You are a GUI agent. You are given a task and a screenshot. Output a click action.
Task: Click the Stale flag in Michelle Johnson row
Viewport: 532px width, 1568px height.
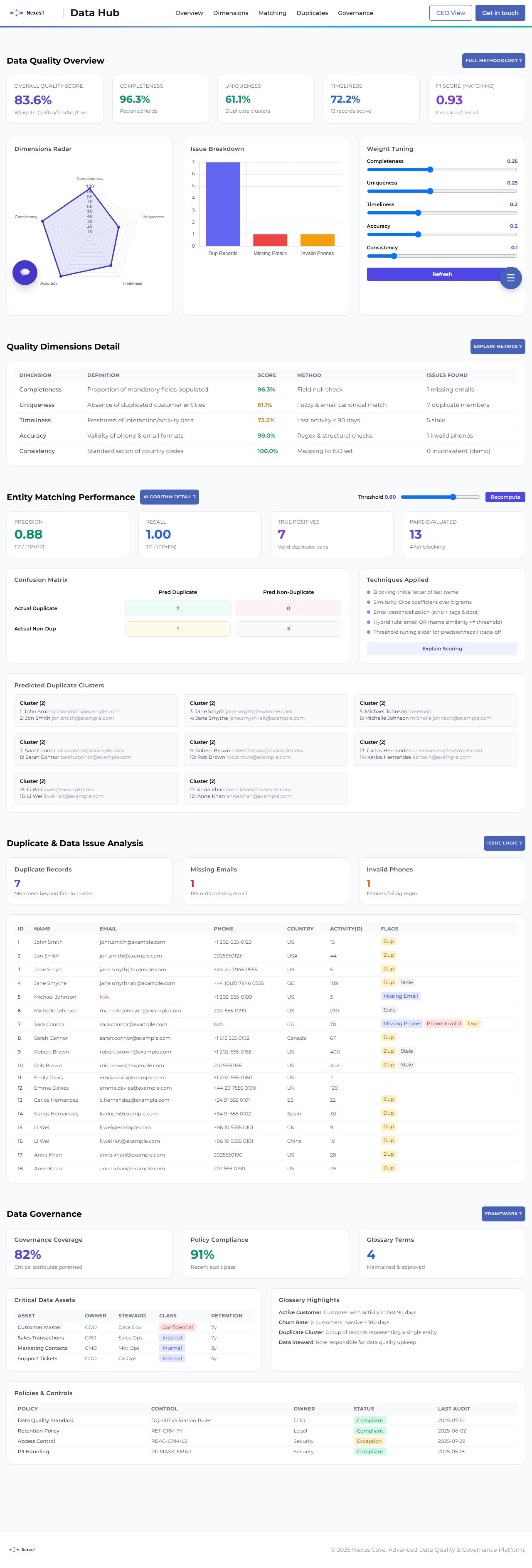[x=389, y=1010]
